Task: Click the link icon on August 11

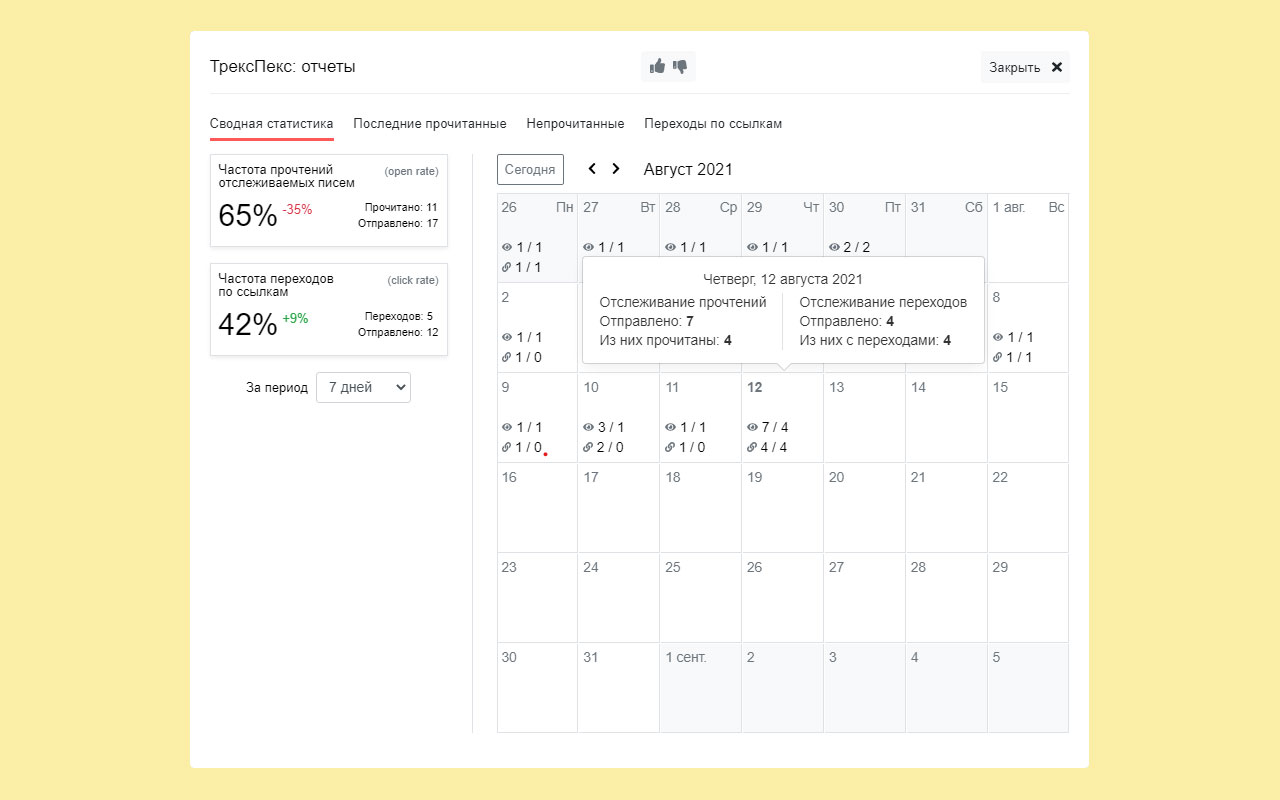Action: (670, 447)
